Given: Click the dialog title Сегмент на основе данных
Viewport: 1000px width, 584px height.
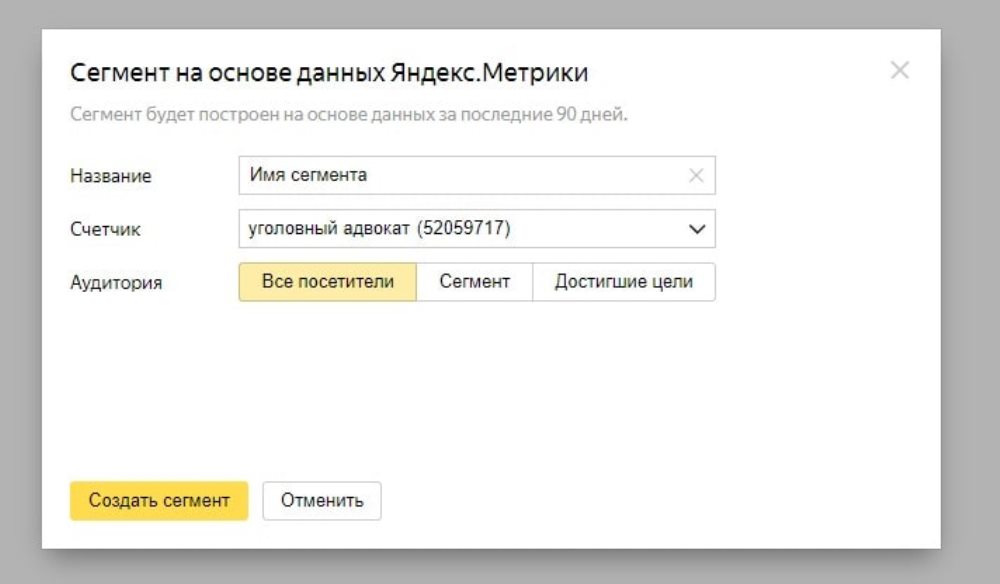Looking at the screenshot, I should [x=330, y=71].
